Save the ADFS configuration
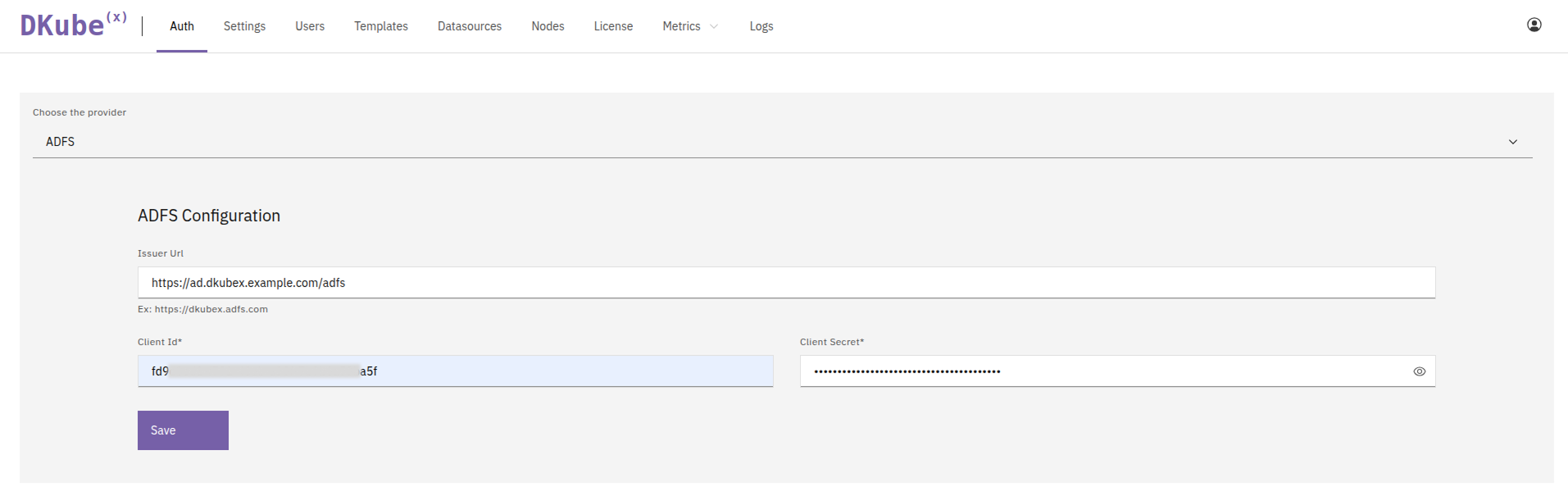The image size is (1568, 496). [x=183, y=430]
